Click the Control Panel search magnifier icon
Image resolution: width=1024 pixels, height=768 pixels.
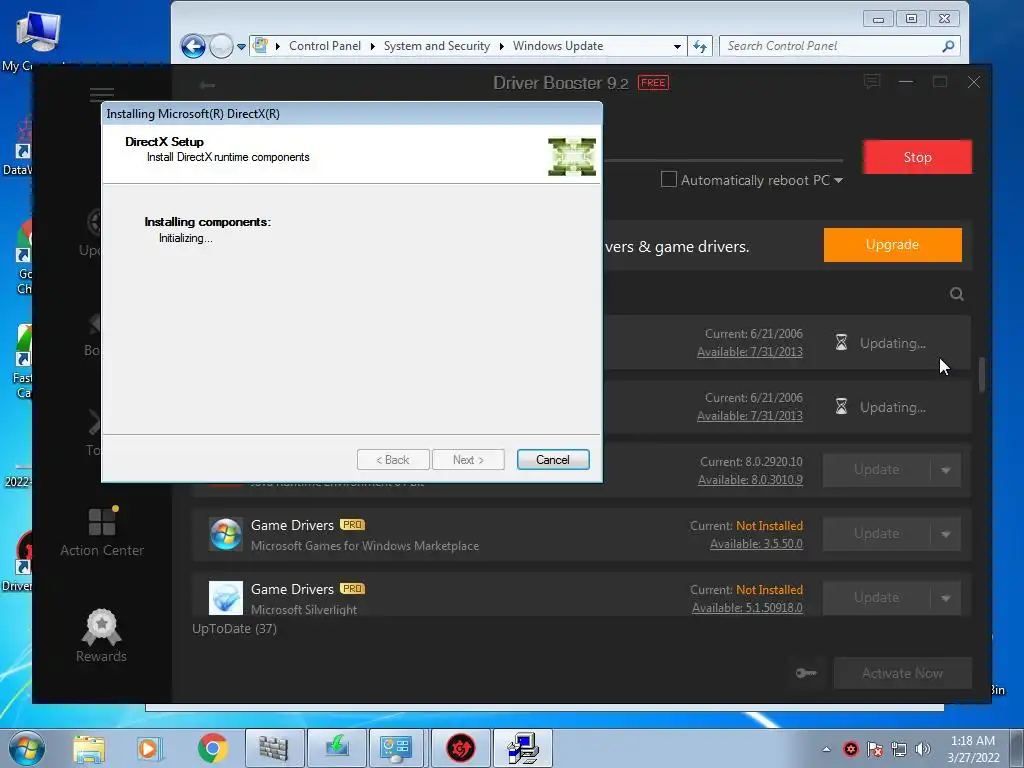(948, 46)
